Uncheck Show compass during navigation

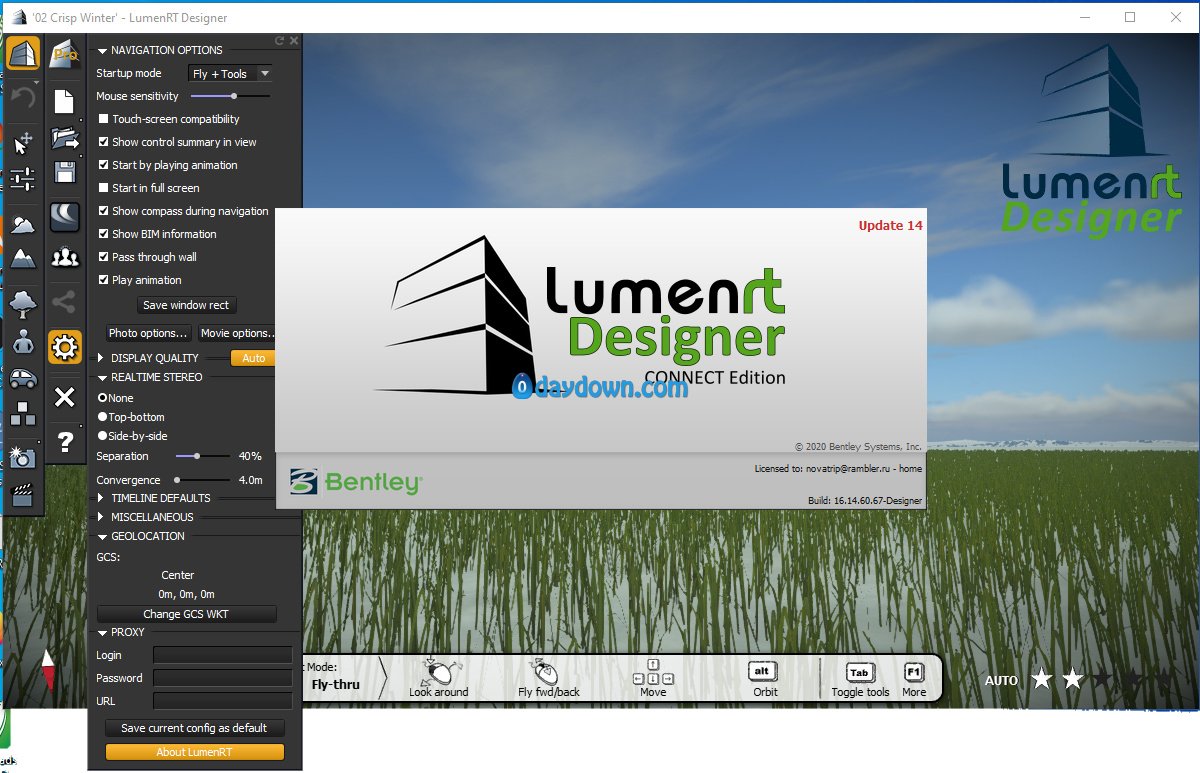coord(103,211)
